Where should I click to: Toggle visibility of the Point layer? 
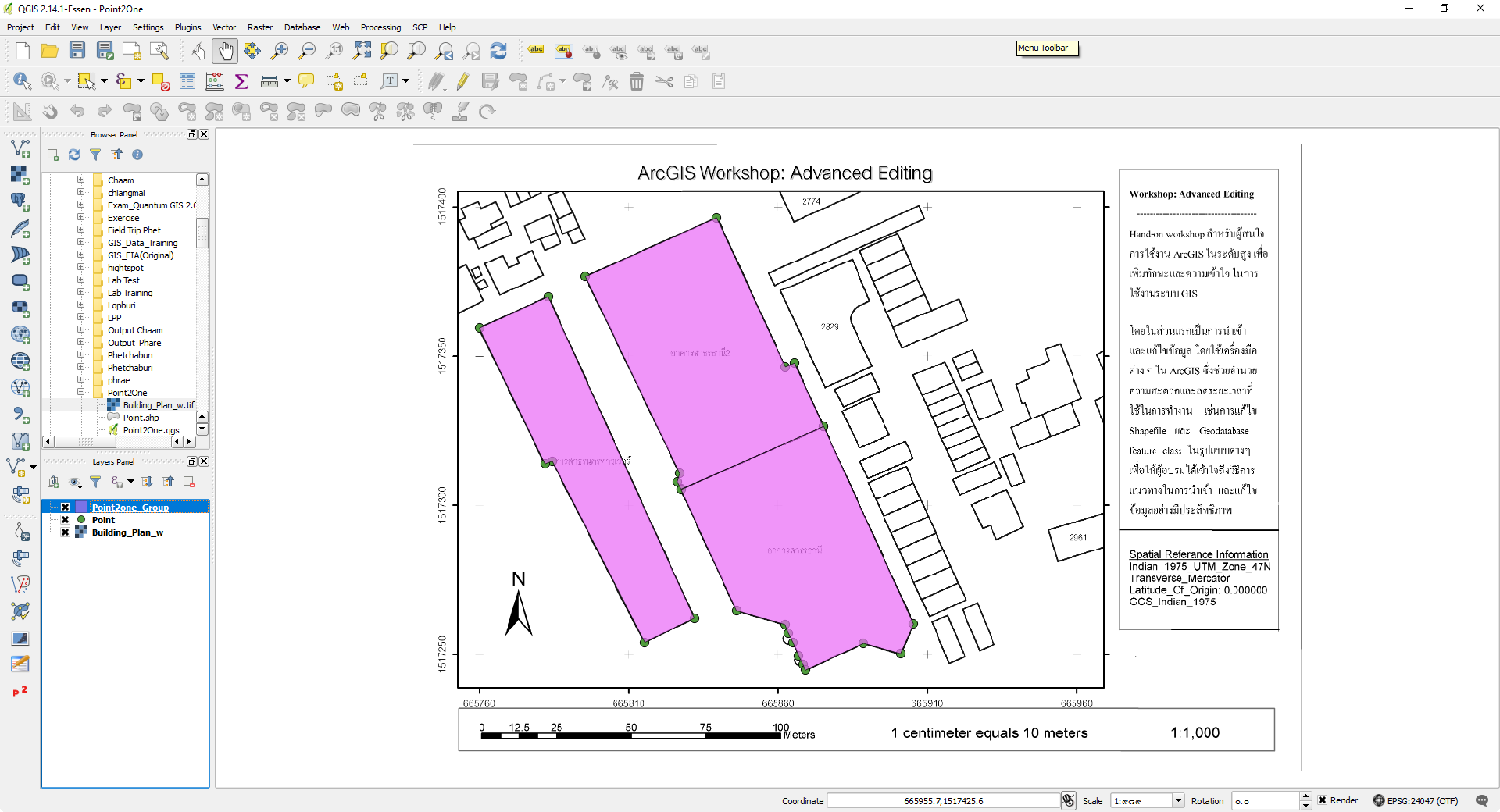66,520
